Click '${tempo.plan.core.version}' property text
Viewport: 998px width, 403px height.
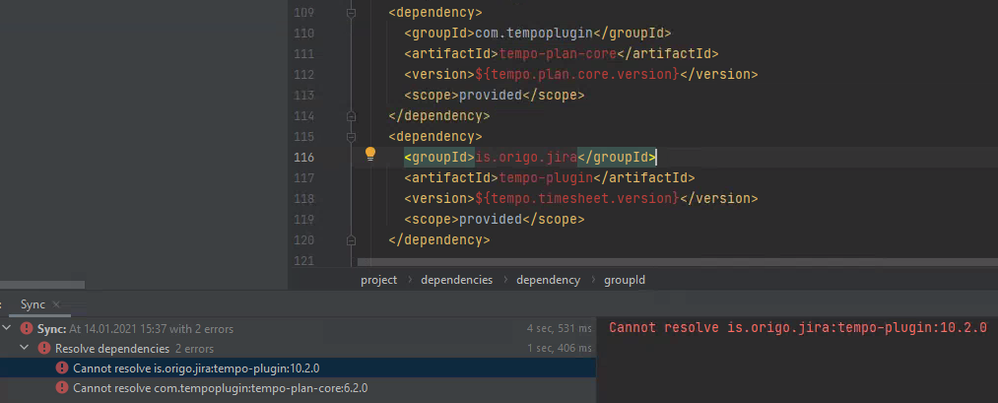577,74
